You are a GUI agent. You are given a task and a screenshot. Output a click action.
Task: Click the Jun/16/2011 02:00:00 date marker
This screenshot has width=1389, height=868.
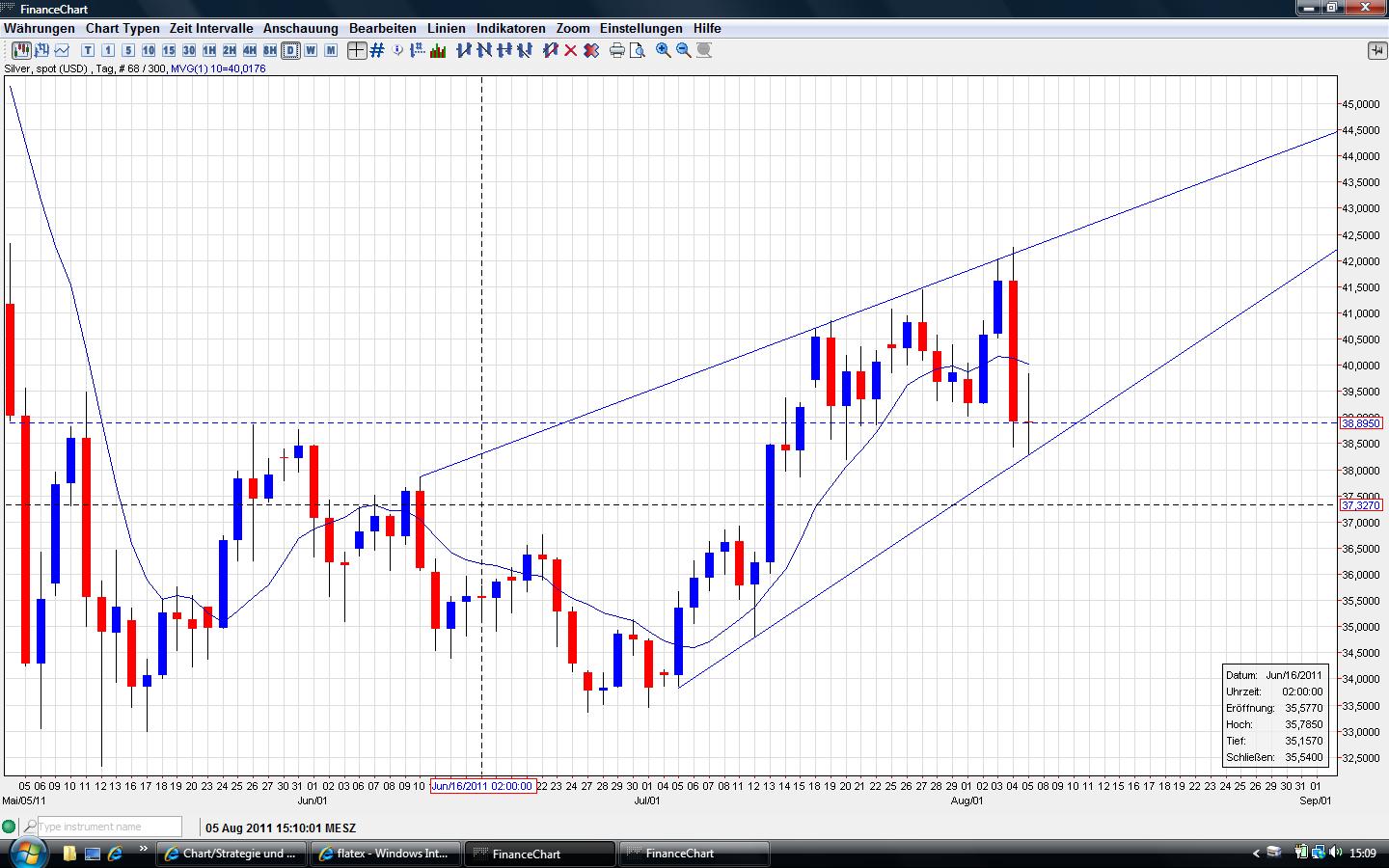point(482,786)
